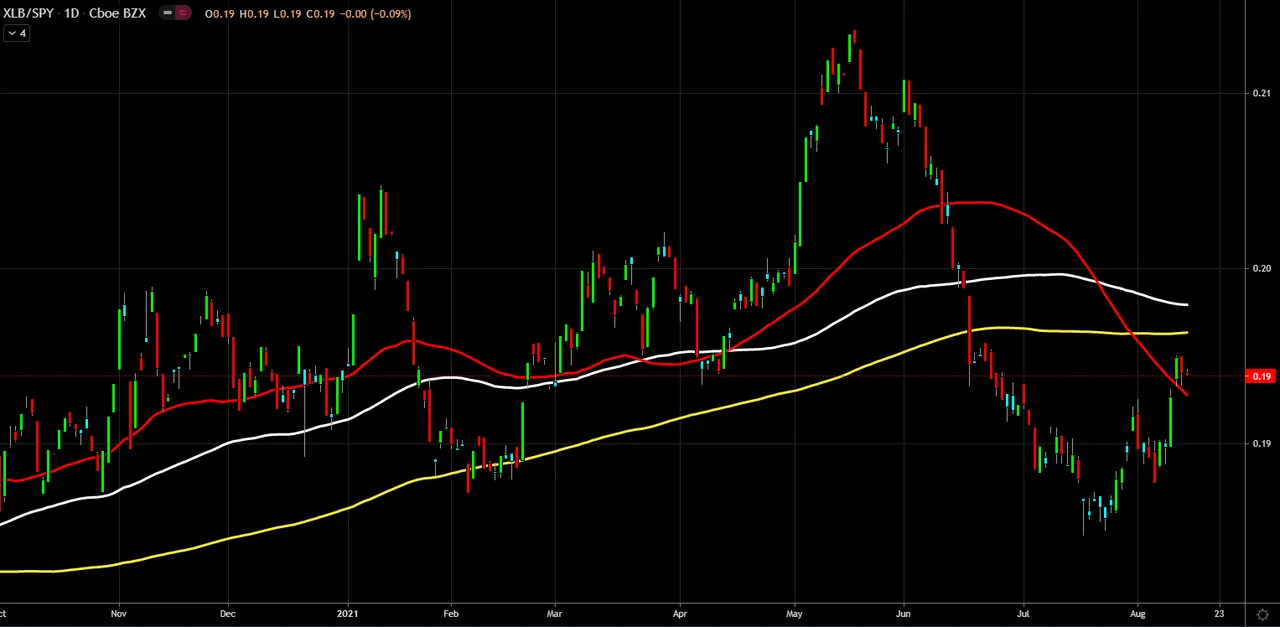Image resolution: width=1280 pixels, height=627 pixels.
Task: Click the May label on the time axis
Action: coord(795,613)
